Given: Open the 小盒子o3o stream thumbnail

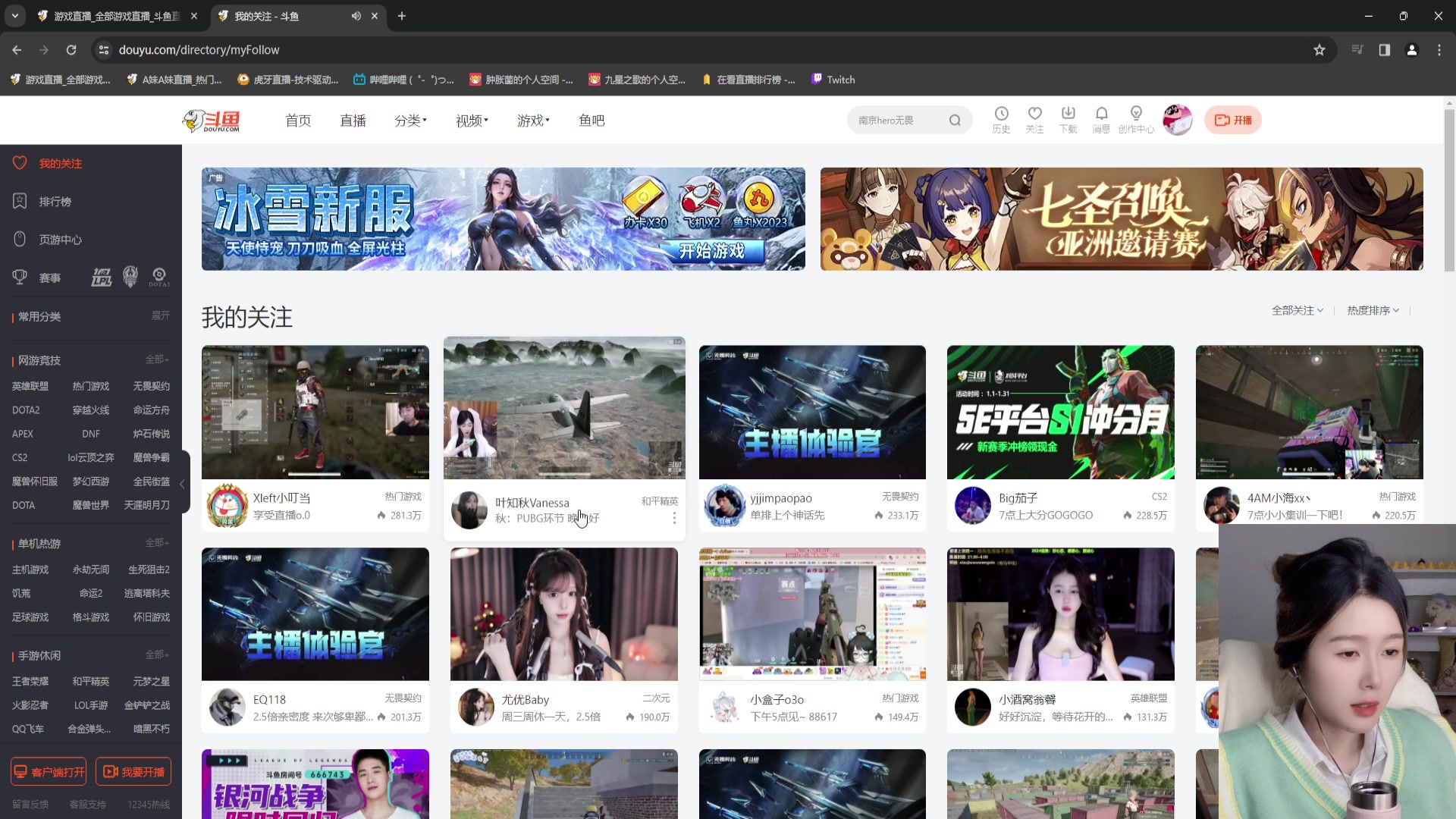Looking at the screenshot, I should (x=812, y=614).
